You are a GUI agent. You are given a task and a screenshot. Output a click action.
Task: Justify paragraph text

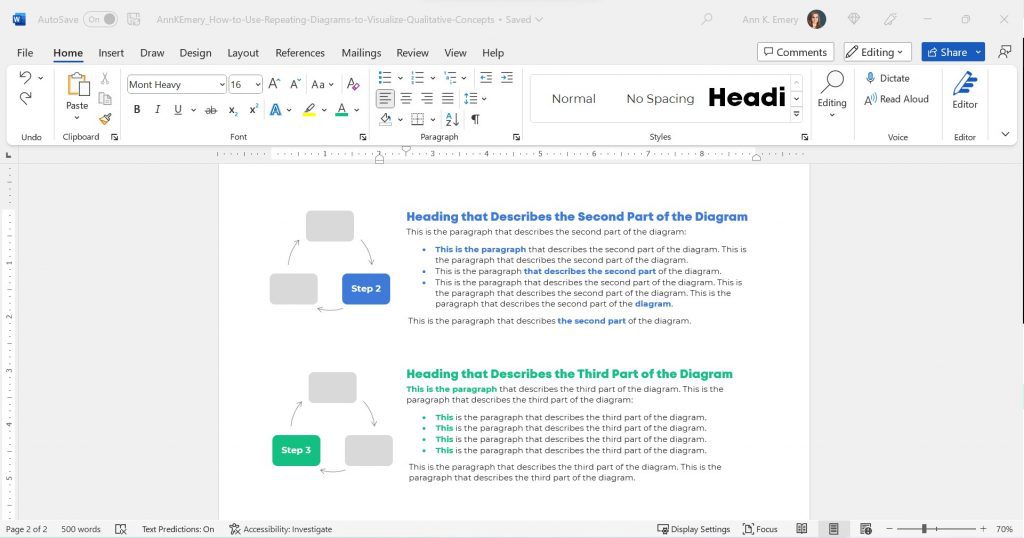[x=448, y=99]
